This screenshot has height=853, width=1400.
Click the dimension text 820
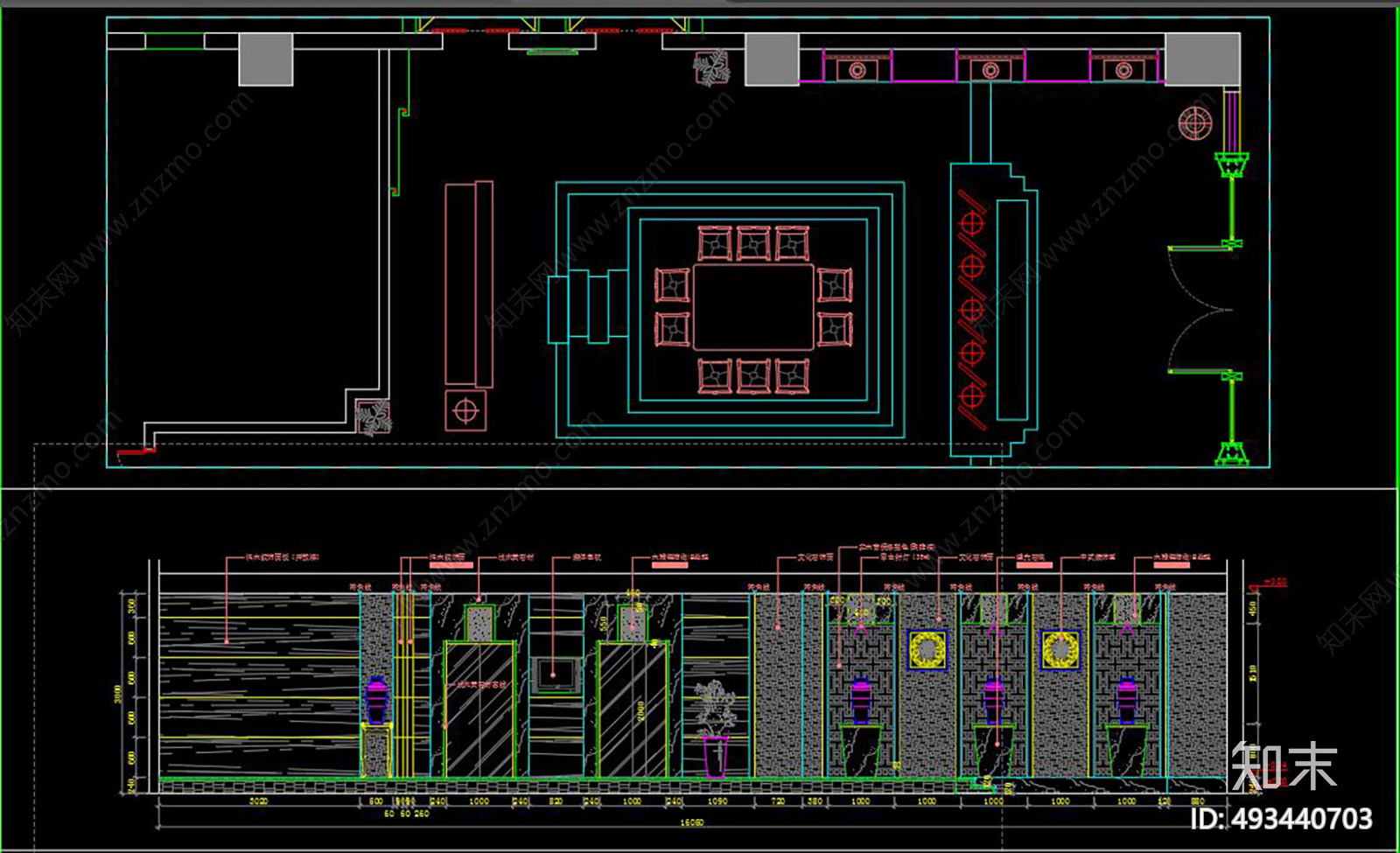coord(556,801)
